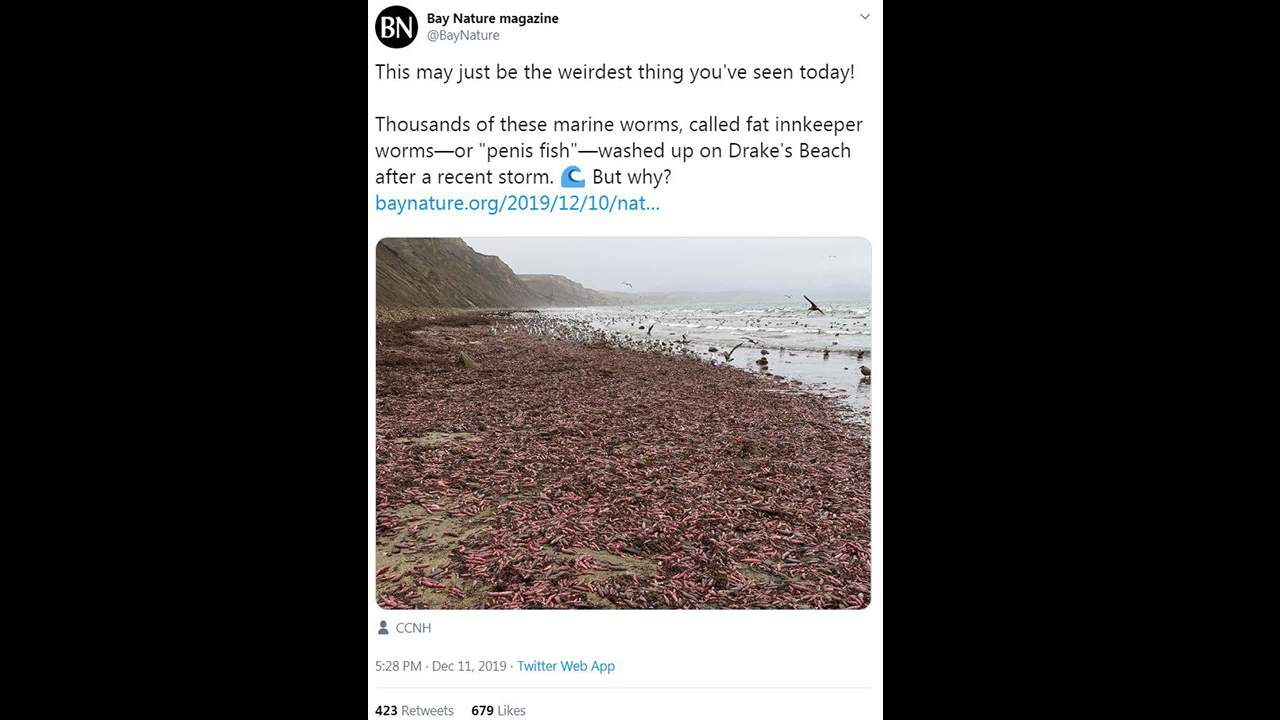
Task: Click the 'weirdest thing you've seen today' line
Action: pos(614,73)
